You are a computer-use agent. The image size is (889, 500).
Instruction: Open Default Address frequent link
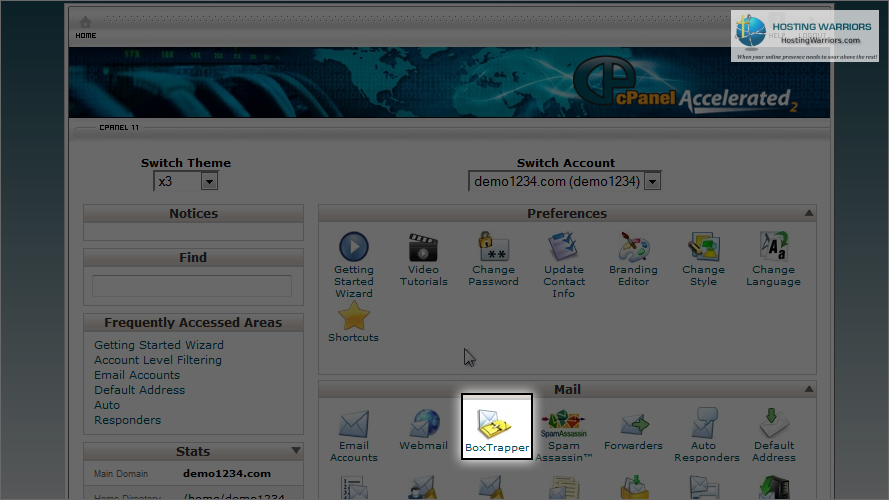click(139, 390)
